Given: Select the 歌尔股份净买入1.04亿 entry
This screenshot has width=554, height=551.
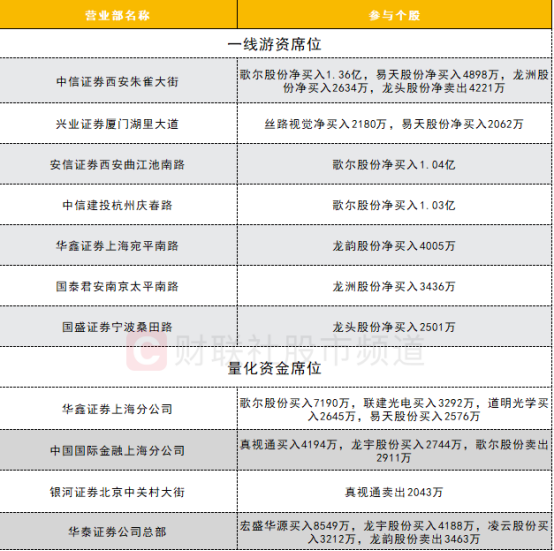Looking at the screenshot, I should [394, 165].
